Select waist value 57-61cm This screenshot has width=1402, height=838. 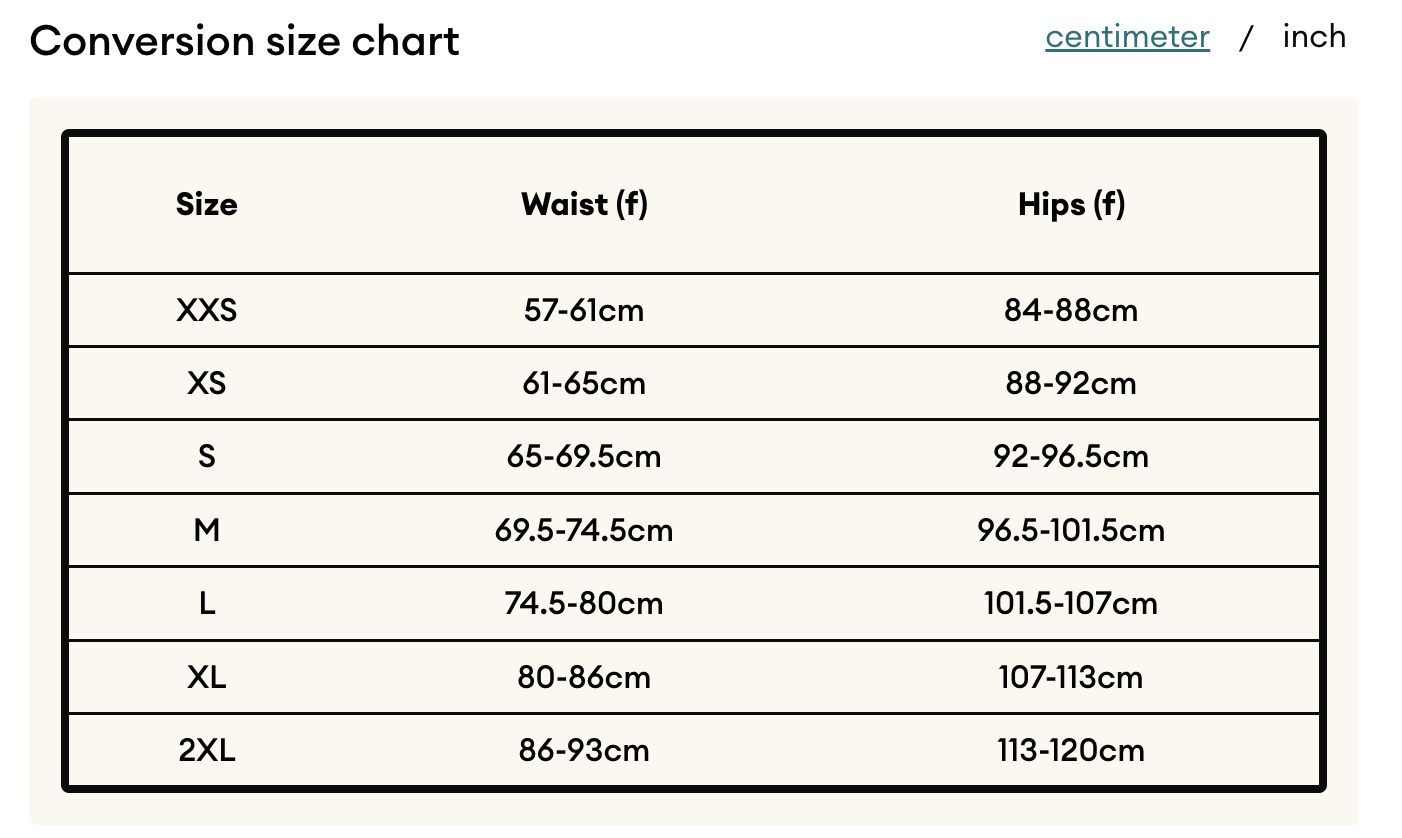[x=584, y=311]
